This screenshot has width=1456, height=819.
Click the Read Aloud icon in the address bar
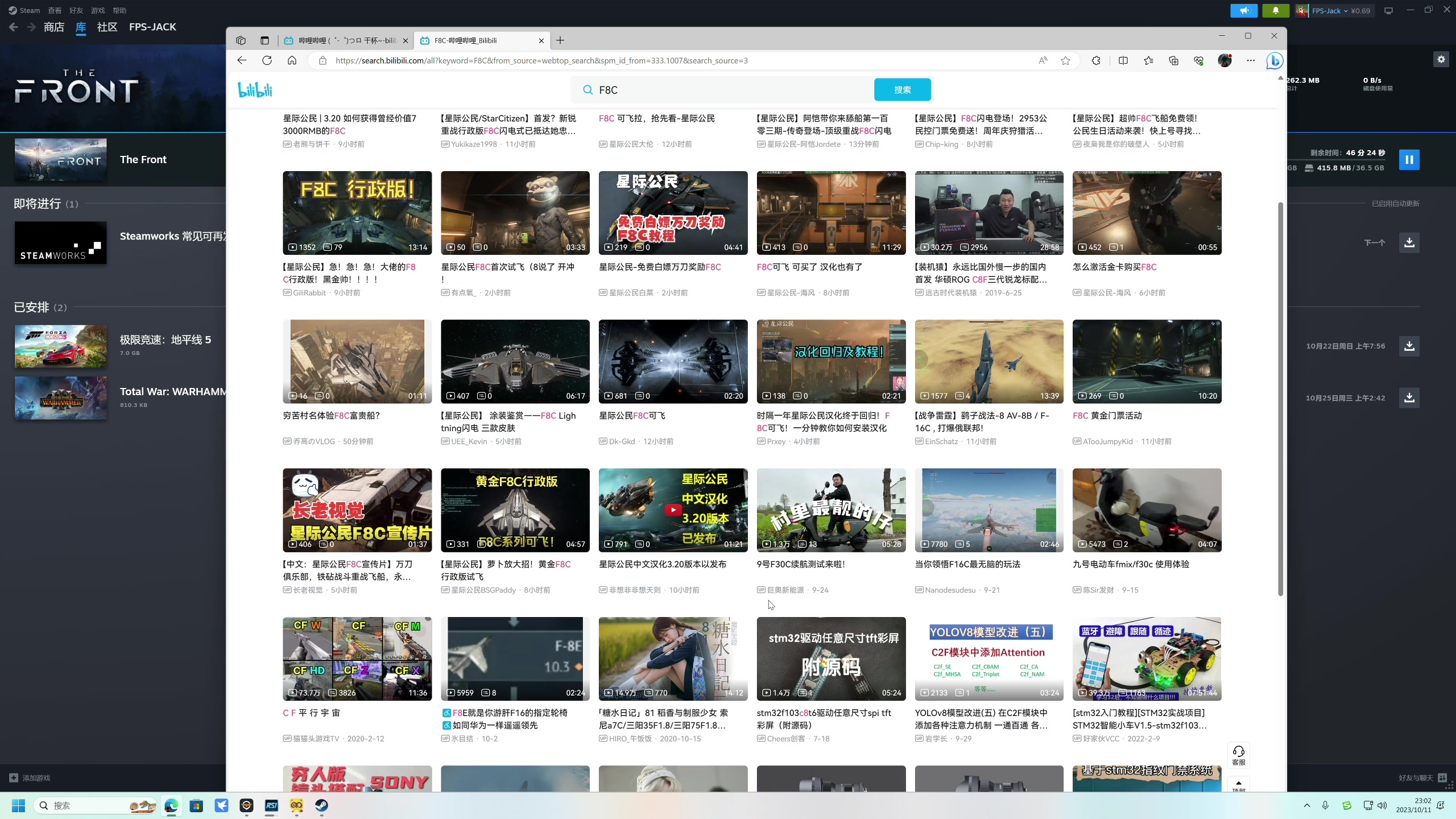(1043, 60)
